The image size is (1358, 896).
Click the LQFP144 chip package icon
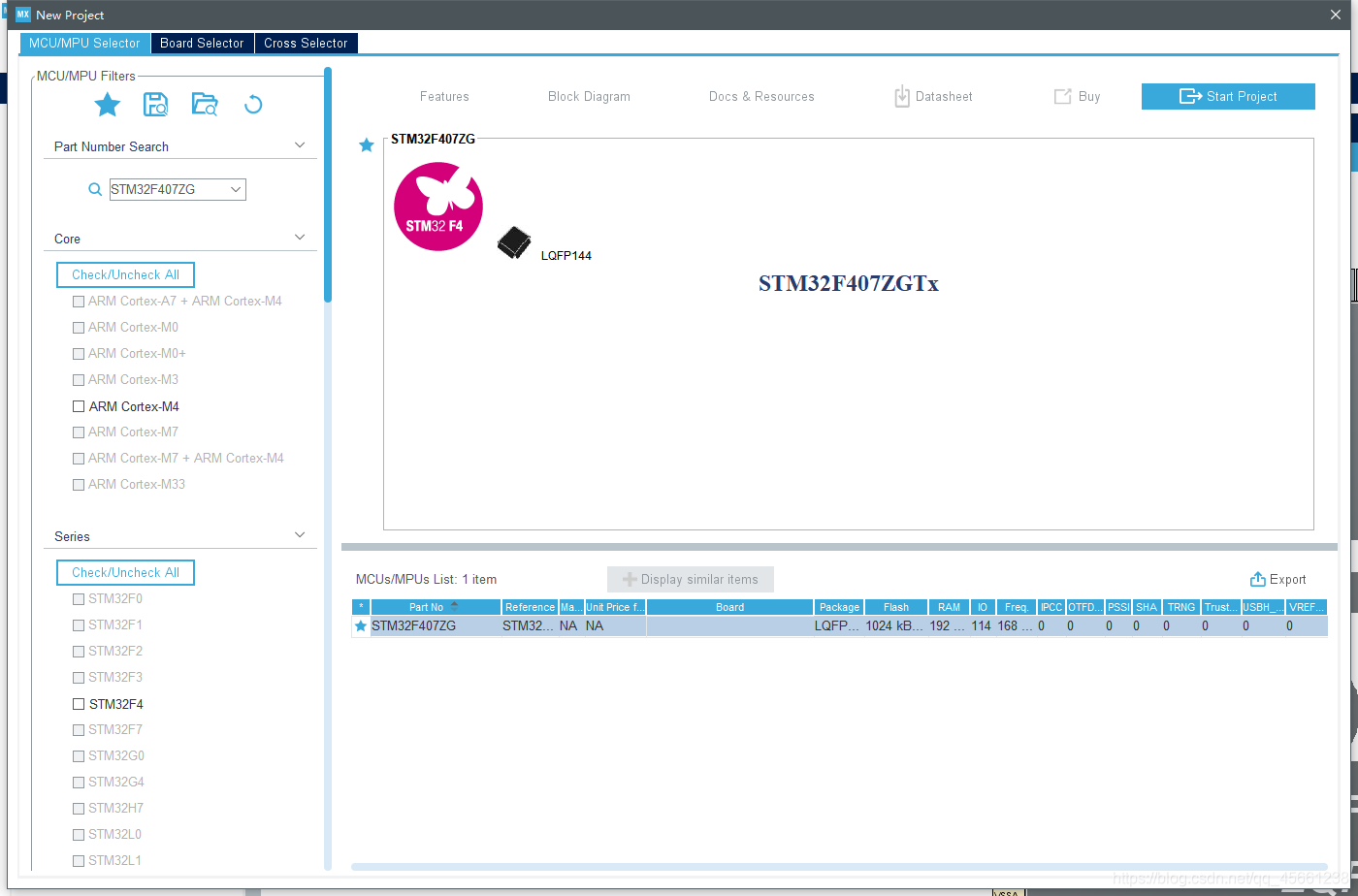(515, 242)
